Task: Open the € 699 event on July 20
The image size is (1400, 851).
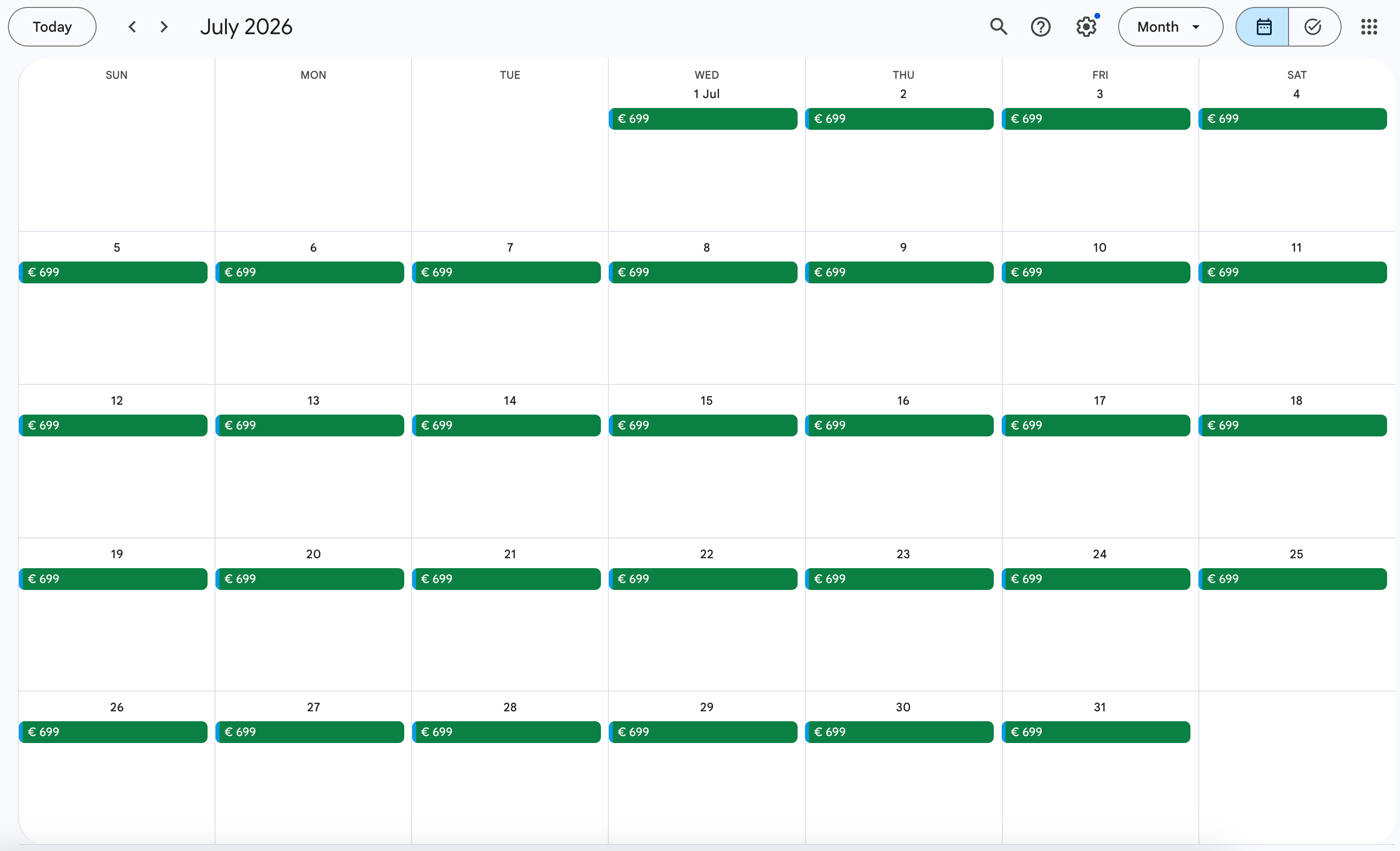Action: tap(310, 579)
